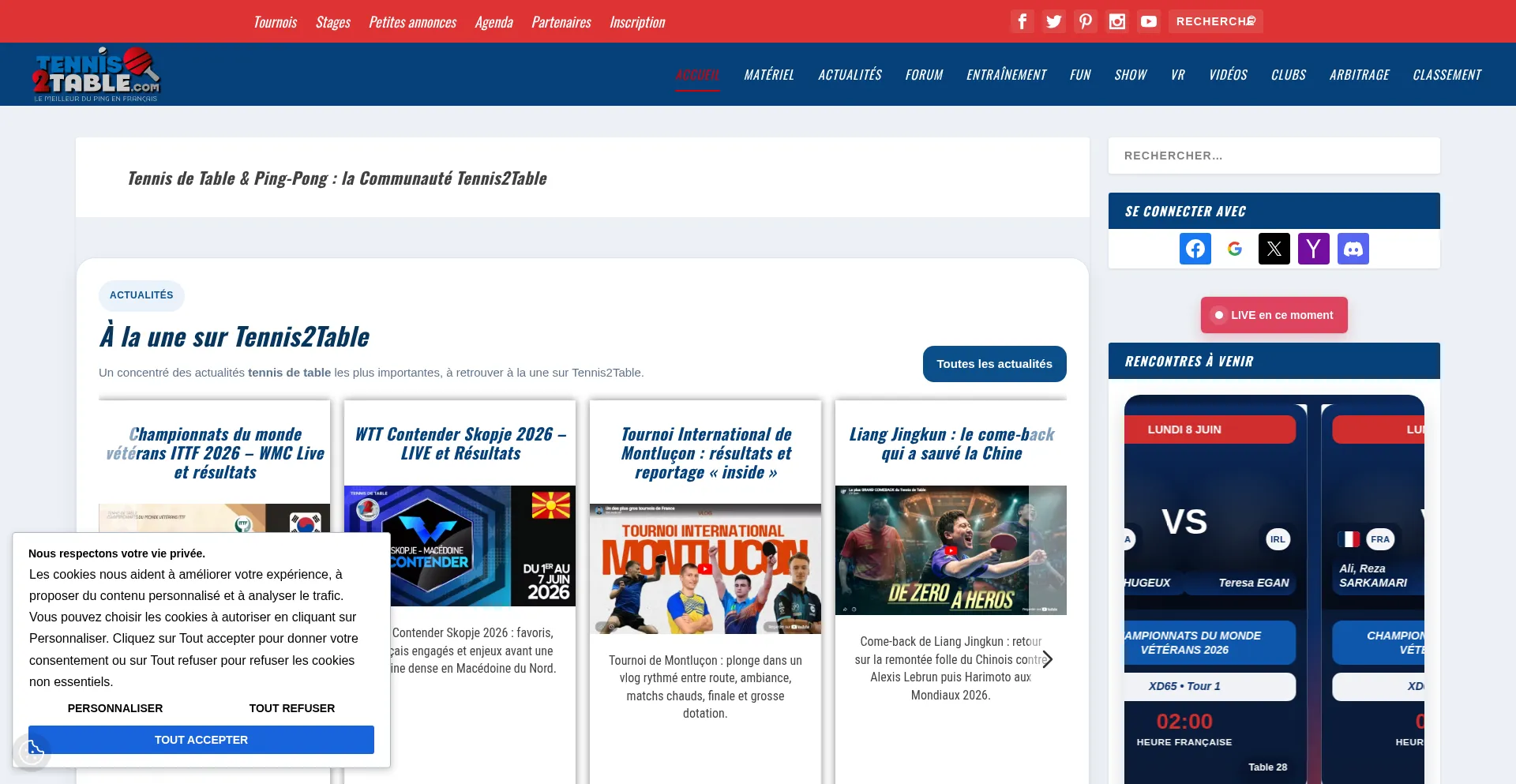Screen dimensions: 1516x784
Task: Click the De Zéro à Héros thumbnail
Action: [x=951, y=550]
